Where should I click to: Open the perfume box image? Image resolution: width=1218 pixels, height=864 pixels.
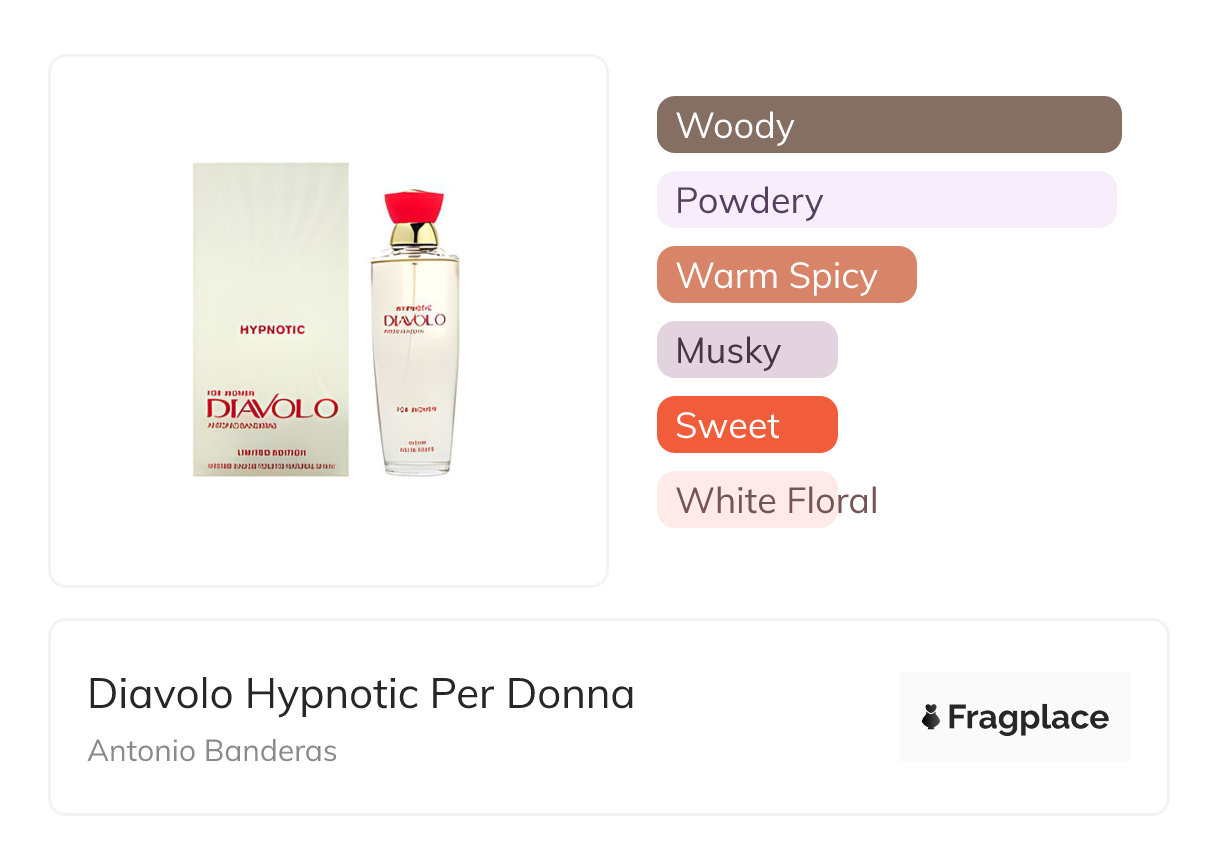tap(271, 260)
